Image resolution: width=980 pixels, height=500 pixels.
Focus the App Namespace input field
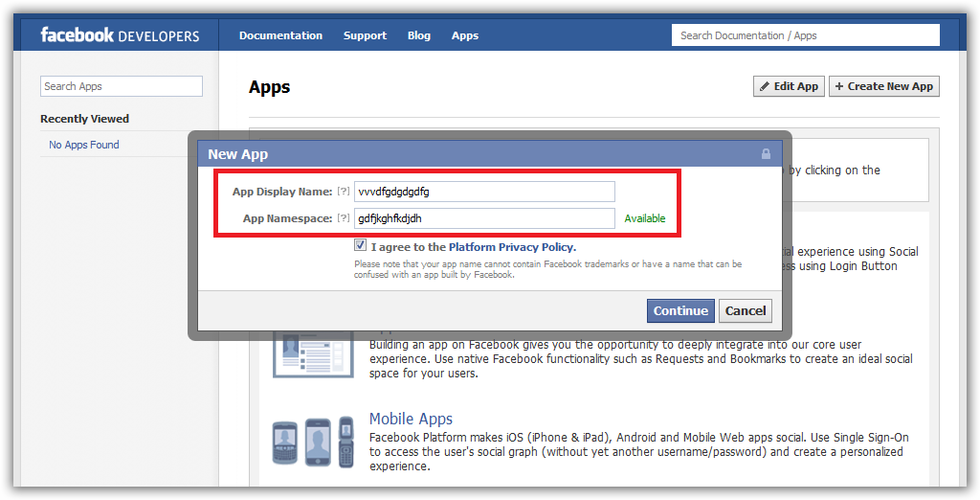pos(484,218)
